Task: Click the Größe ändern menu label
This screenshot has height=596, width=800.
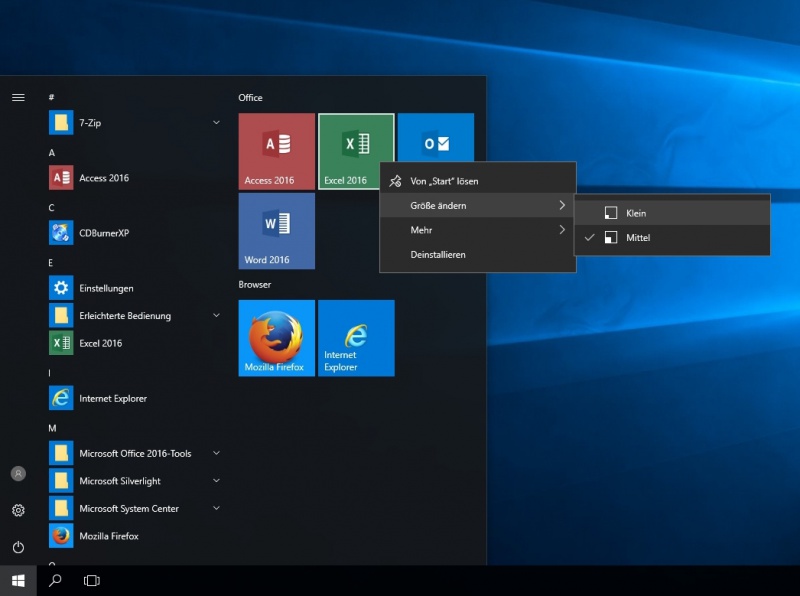Action: [x=438, y=206]
